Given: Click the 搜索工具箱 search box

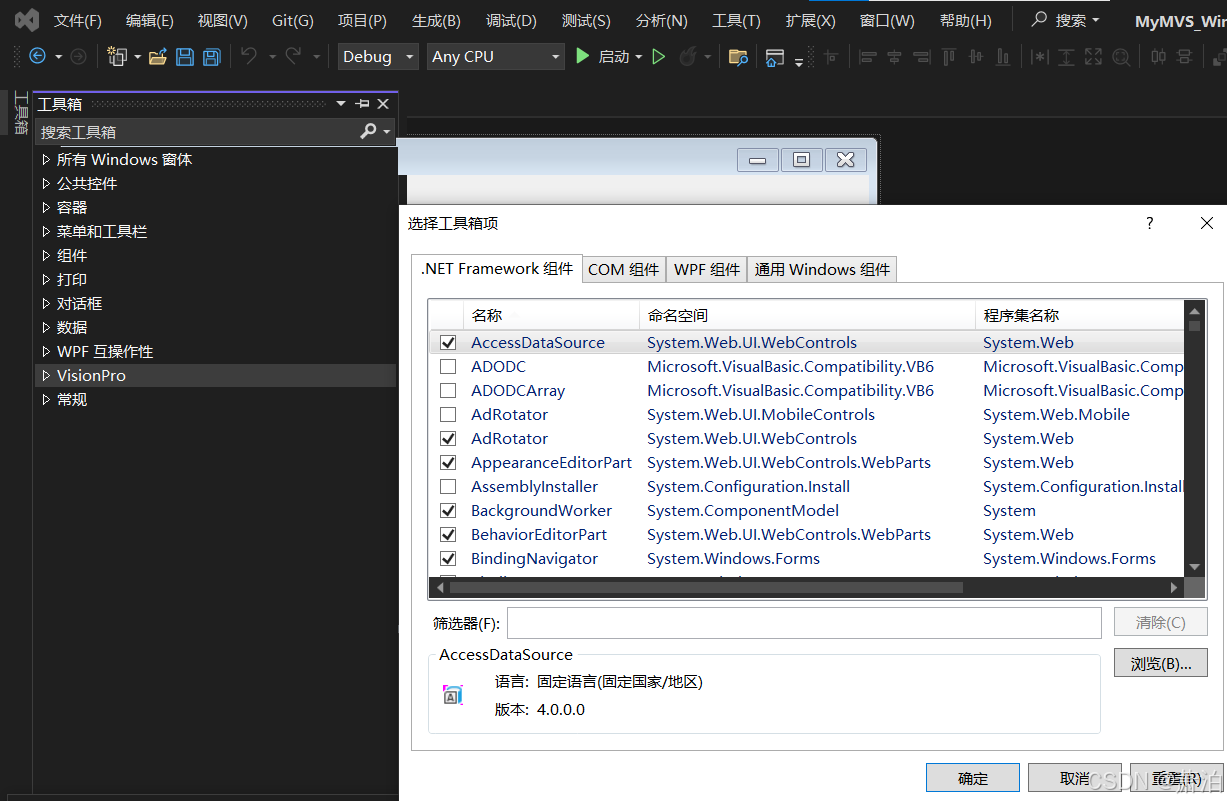Looking at the screenshot, I should (198, 131).
